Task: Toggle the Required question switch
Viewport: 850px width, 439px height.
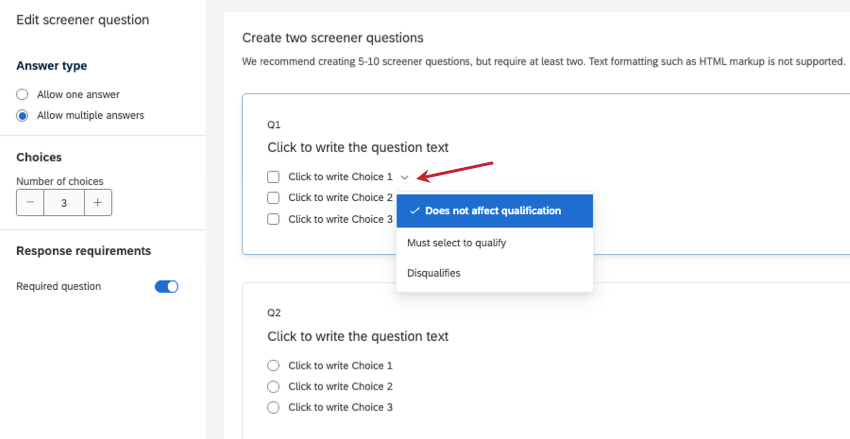Action: (x=166, y=287)
